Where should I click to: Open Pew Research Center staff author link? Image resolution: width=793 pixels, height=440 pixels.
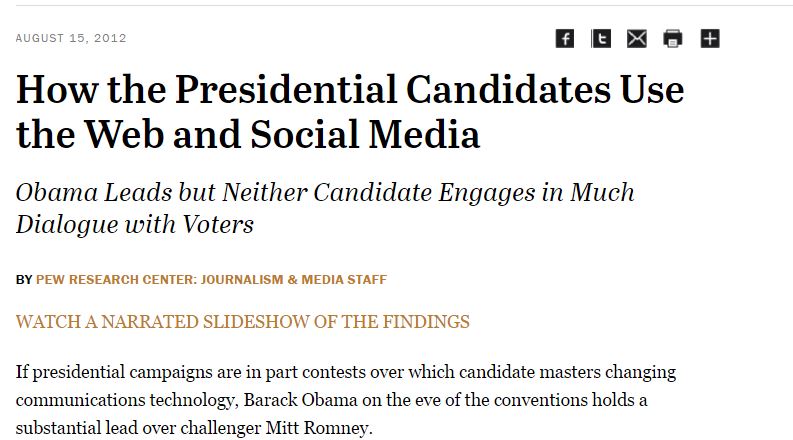coord(211,280)
